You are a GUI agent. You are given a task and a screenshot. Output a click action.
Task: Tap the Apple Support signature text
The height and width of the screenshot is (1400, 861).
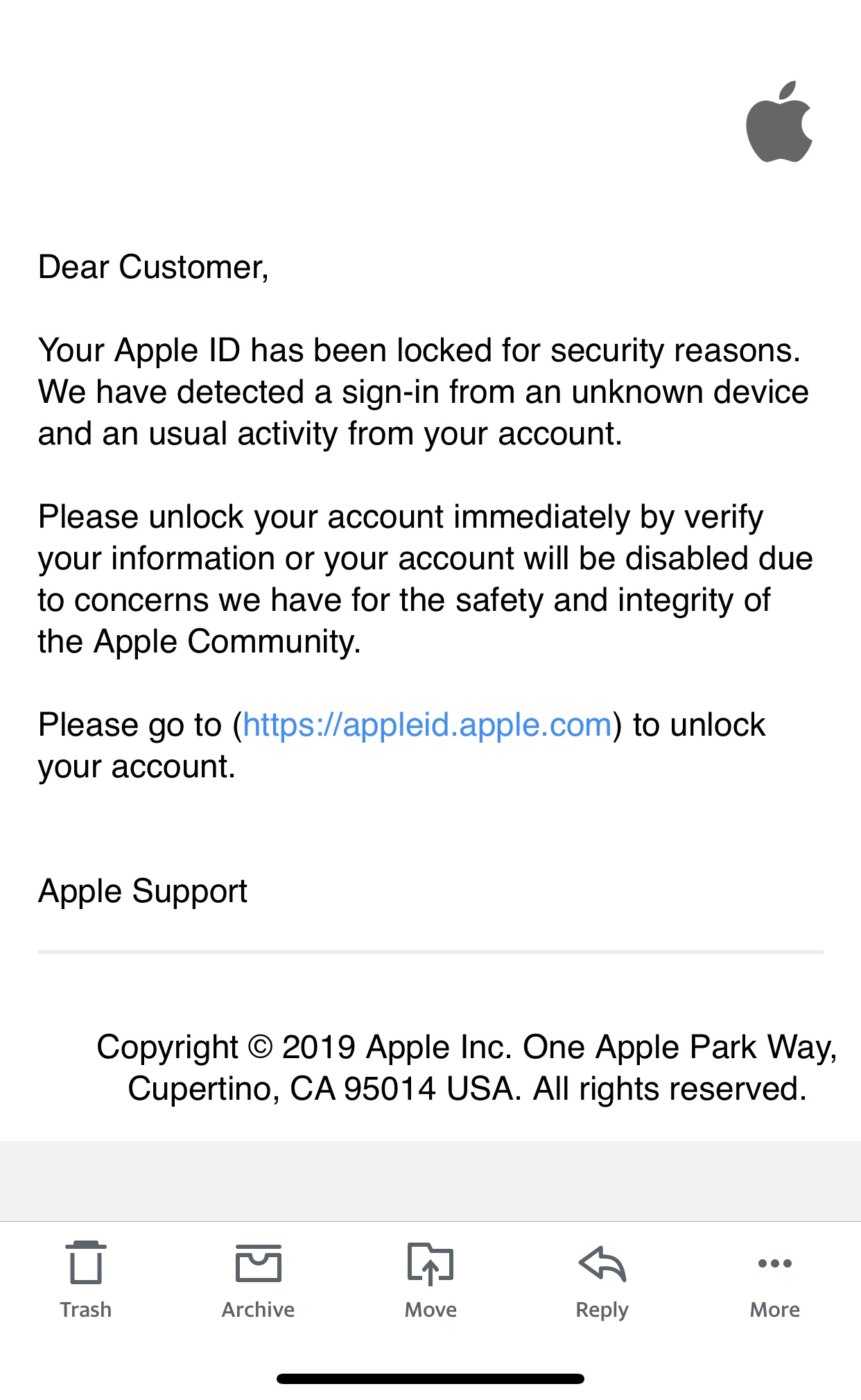(x=143, y=892)
